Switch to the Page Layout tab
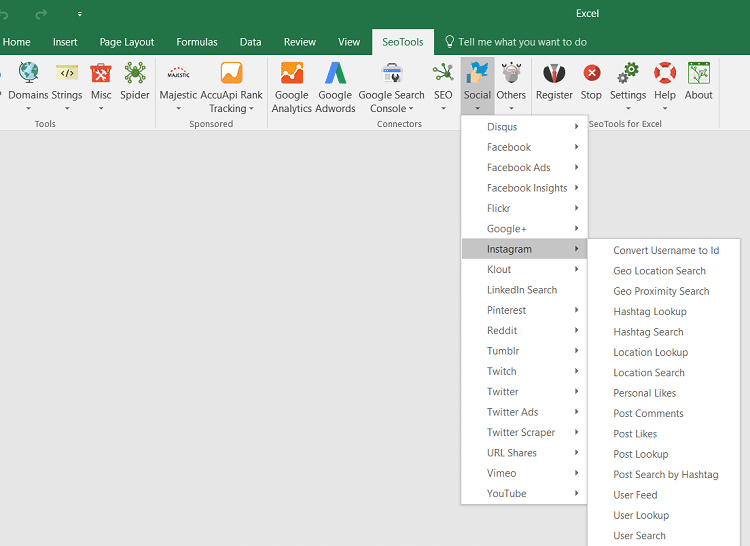 (x=127, y=42)
